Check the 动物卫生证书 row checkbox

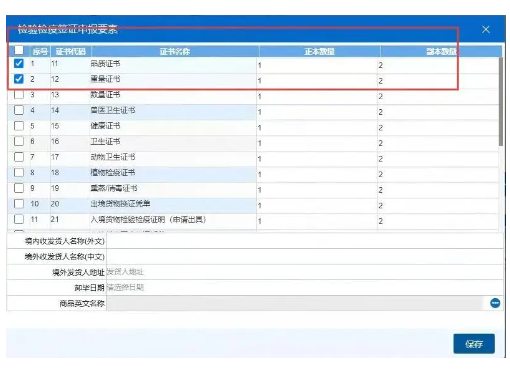point(19,157)
